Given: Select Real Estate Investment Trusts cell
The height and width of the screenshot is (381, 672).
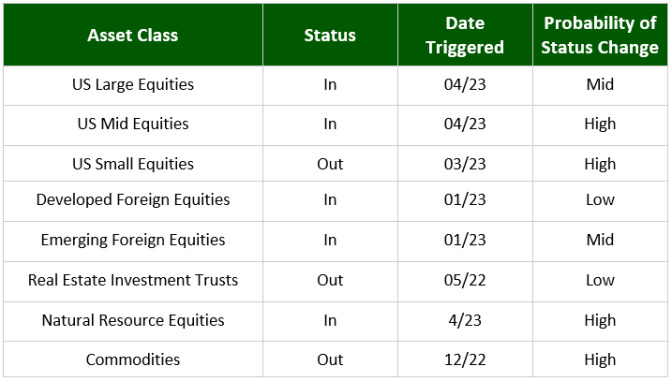Looking at the screenshot, I should pos(133,281).
